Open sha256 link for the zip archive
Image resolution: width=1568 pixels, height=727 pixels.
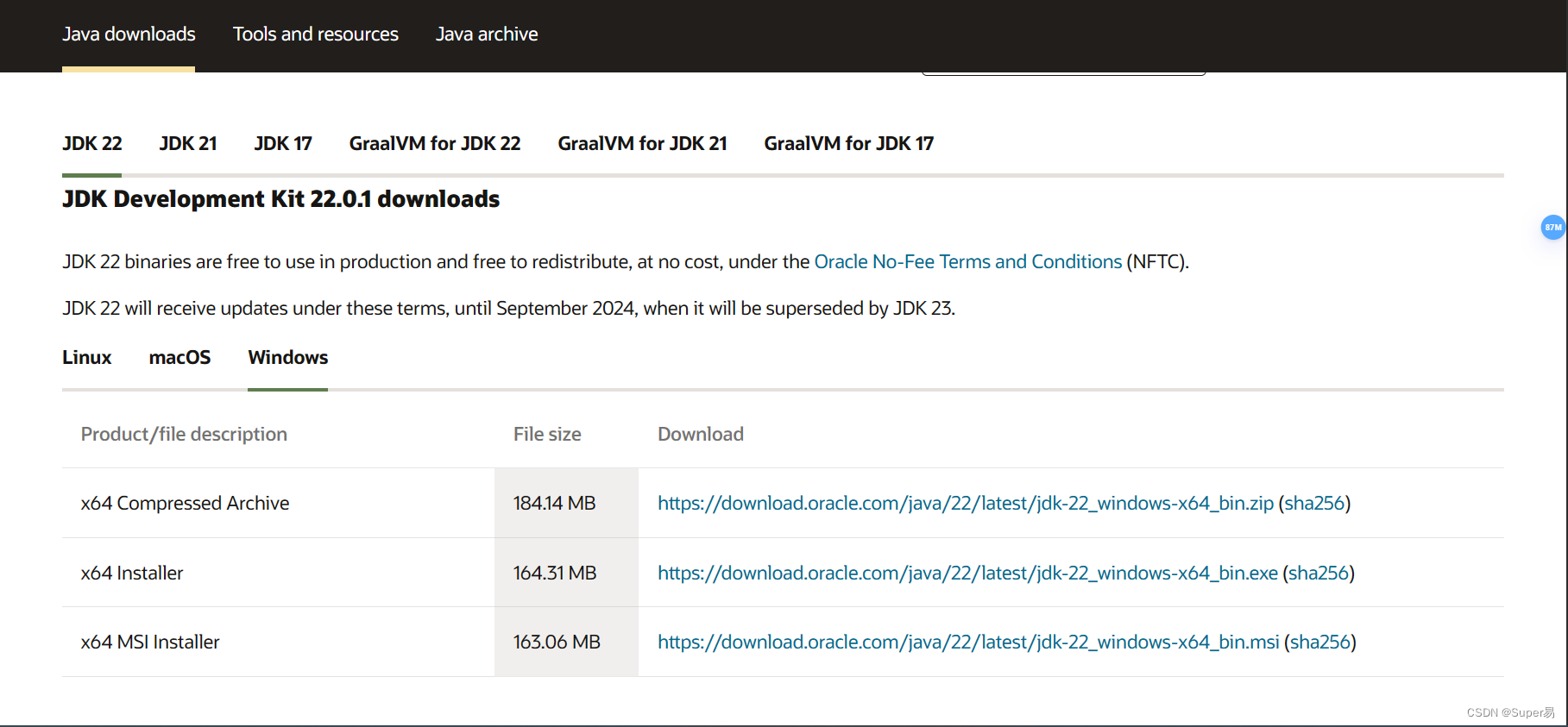point(1314,503)
